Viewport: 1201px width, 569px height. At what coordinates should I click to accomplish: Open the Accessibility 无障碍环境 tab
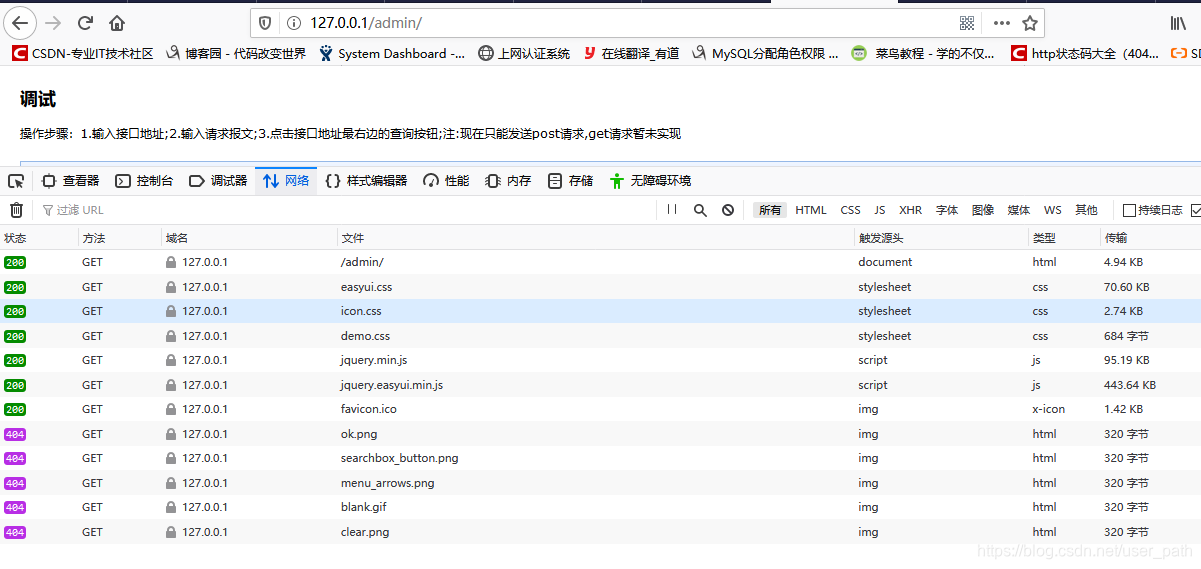pos(650,181)
